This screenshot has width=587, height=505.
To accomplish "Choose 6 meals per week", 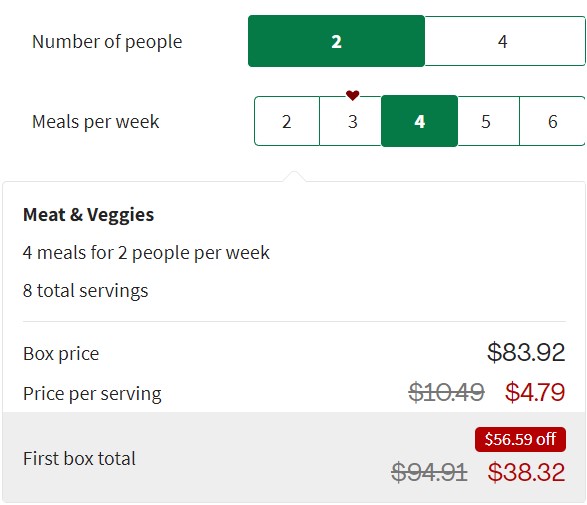I will pos(552,121).
